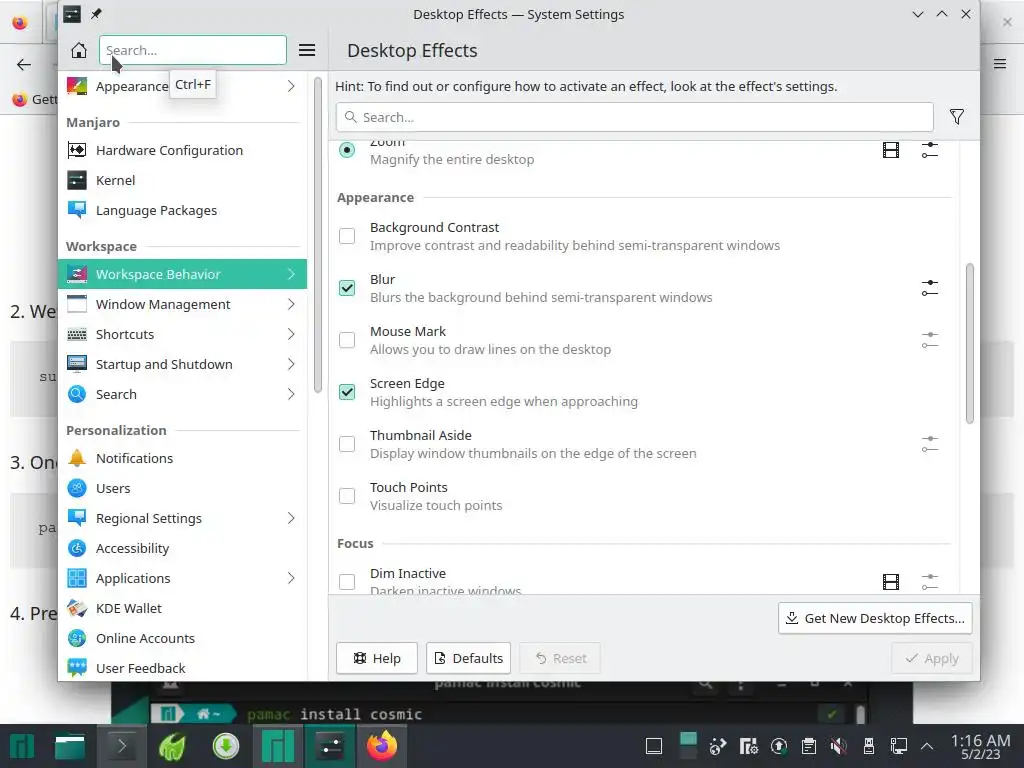Click the effects list vertical scrollbar
Viewport: 1024px width, 768px height.
pos(970,344)
